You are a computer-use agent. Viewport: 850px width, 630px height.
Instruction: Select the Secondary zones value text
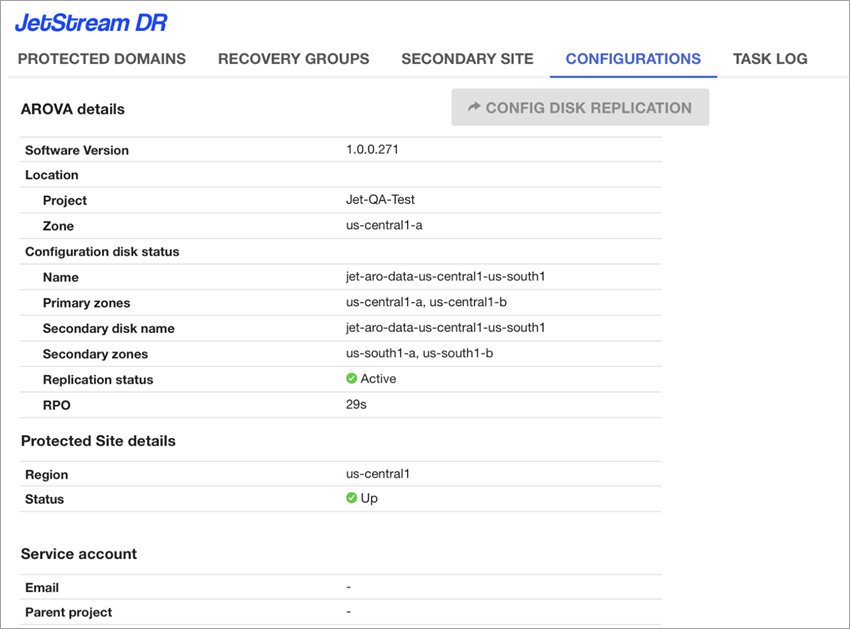click(419, 353)
